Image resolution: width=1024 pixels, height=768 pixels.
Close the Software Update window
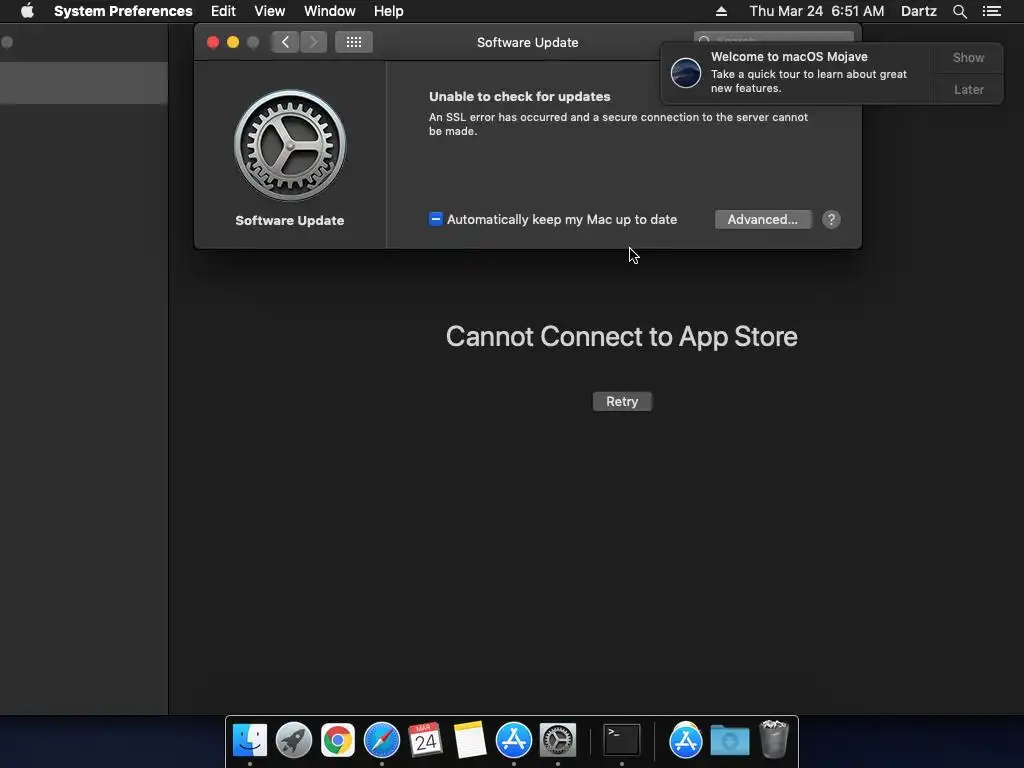coord(213,42)
